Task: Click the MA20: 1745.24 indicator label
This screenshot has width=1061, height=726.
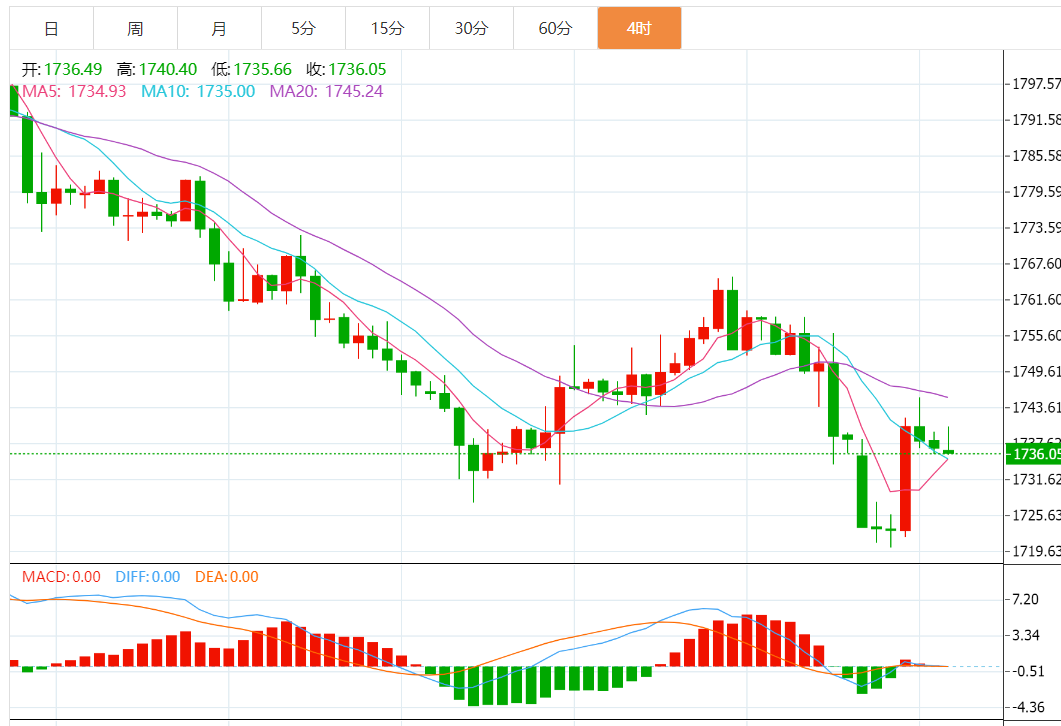Action: point(327,91)
